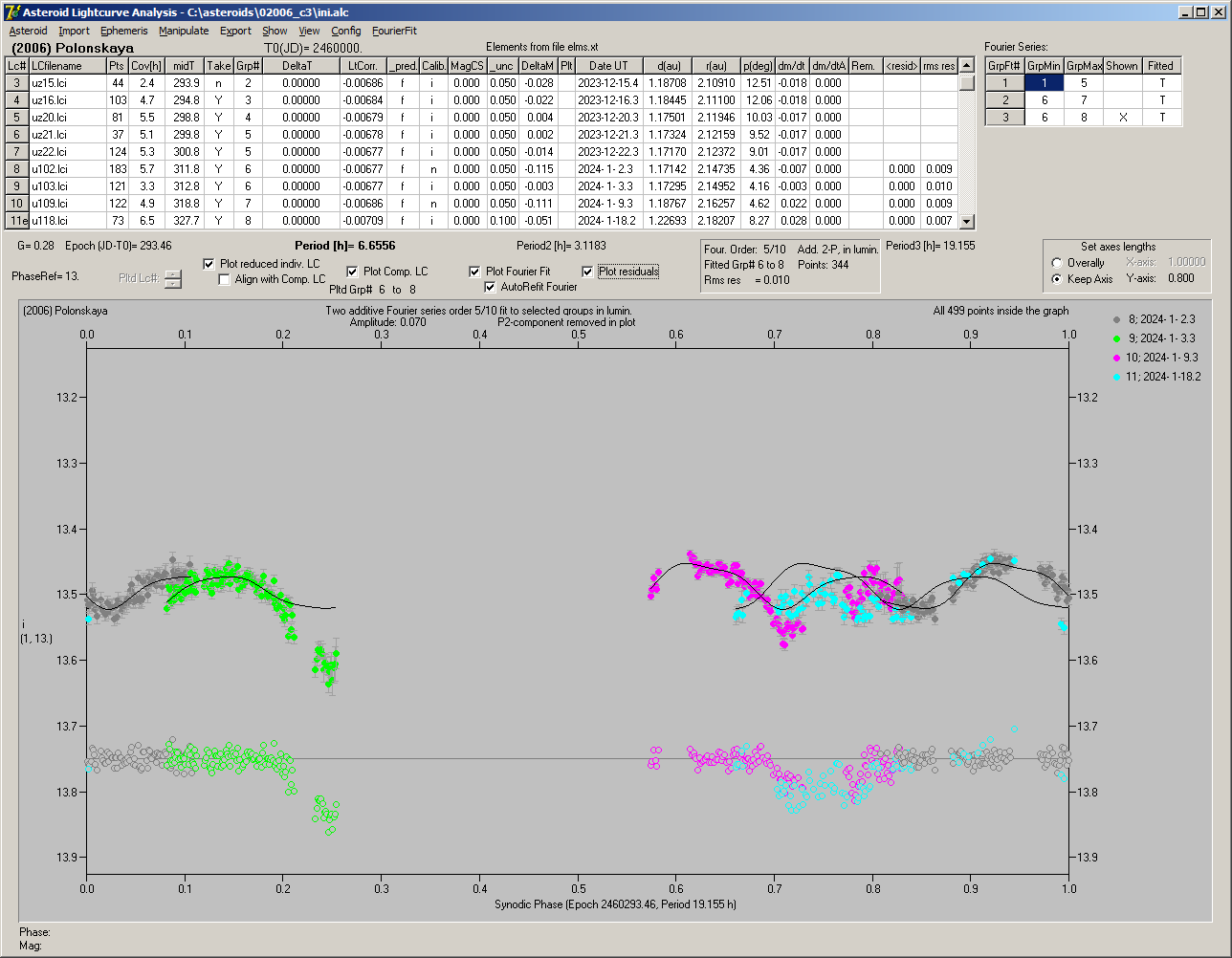Viewport: 1232px width, 958px height.
Task: Click file name u102.lci
Action: pos(50,169)
